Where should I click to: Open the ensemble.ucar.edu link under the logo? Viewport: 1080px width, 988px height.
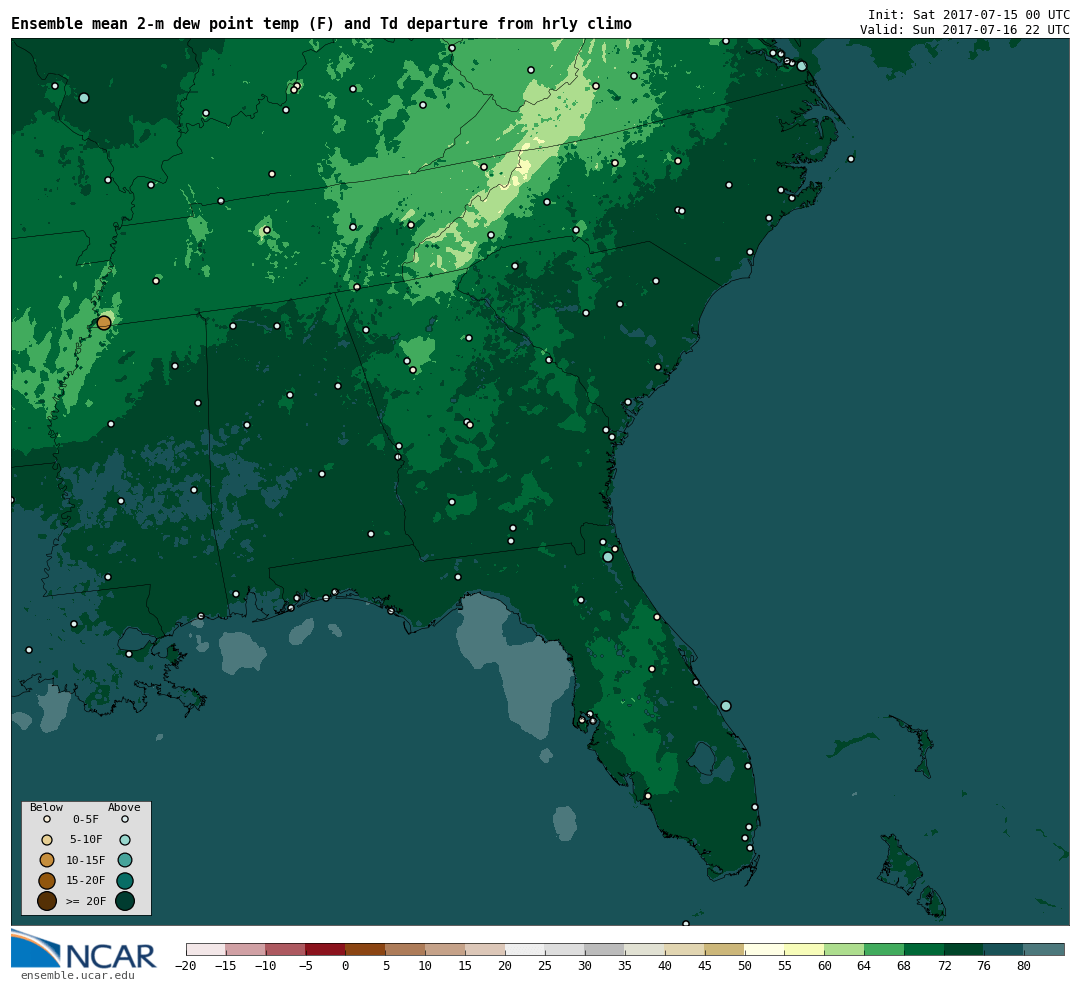pyautogui.click(x=77, y=976)
